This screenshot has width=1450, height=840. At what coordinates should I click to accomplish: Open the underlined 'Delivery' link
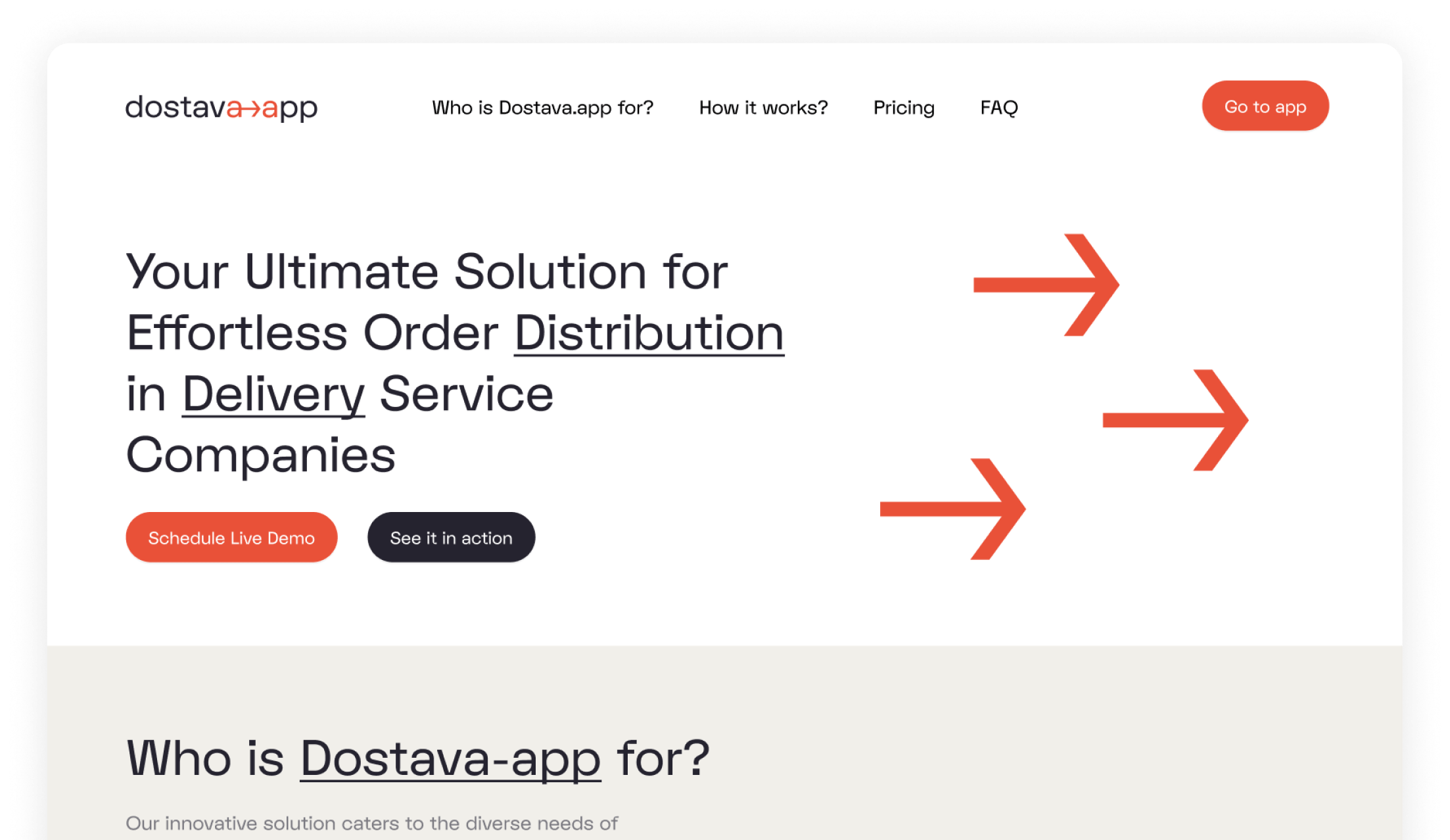pyautogui.click(x=275, y=394)
